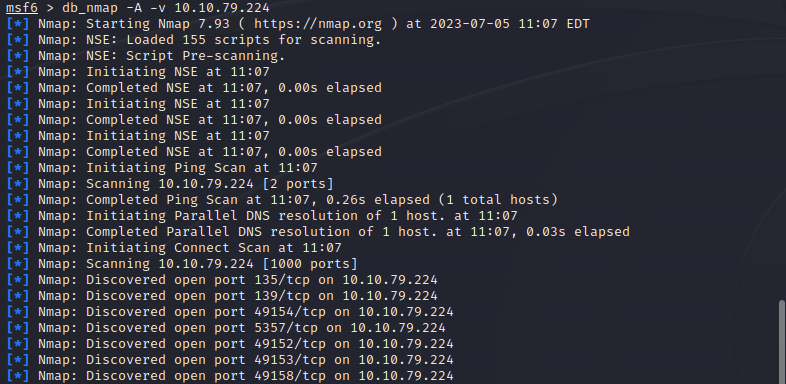Click the '[1000 ports]' scanning line

click(x=182, y=264)
